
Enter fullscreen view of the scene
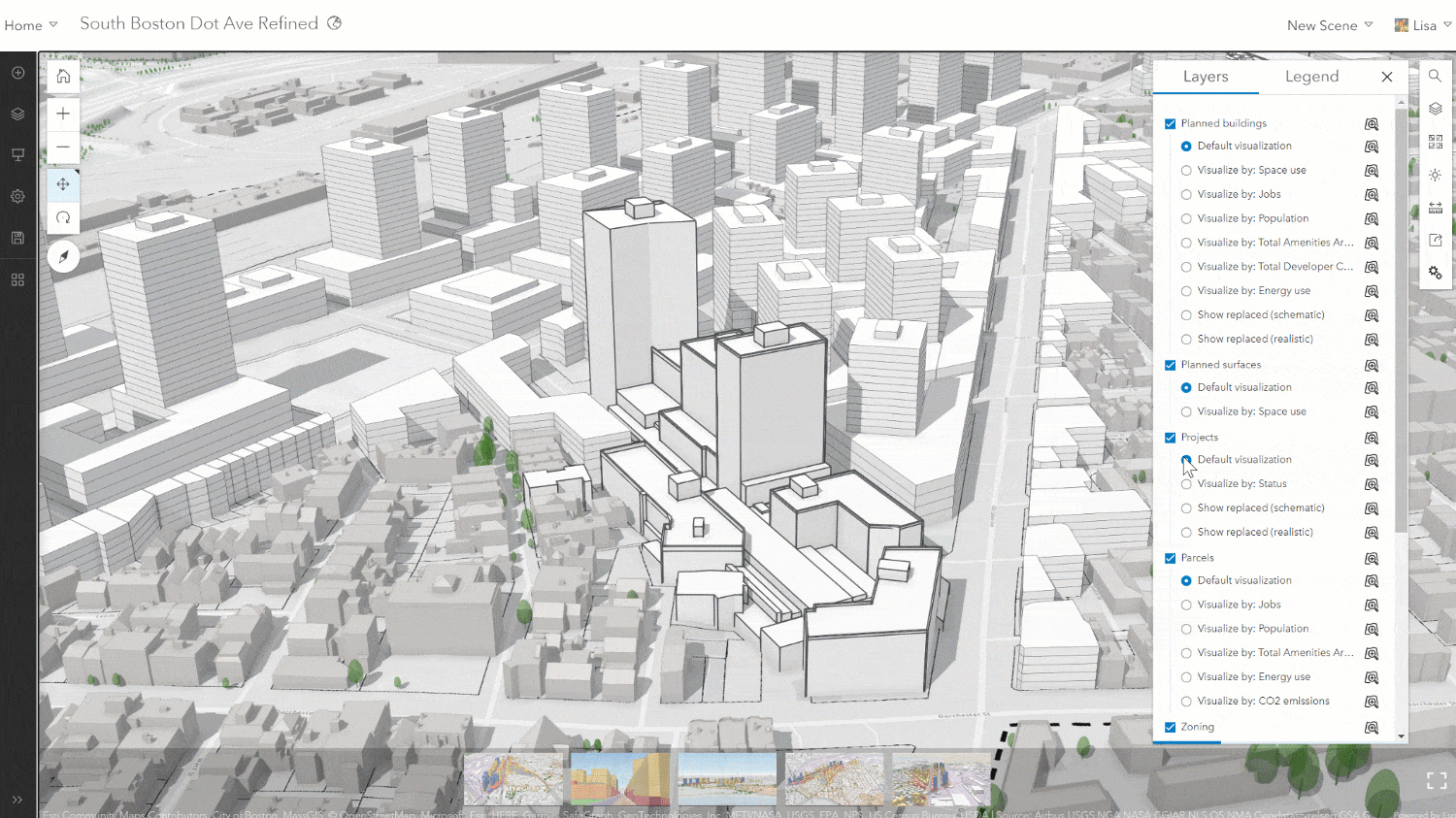[x=1437, y=780]
